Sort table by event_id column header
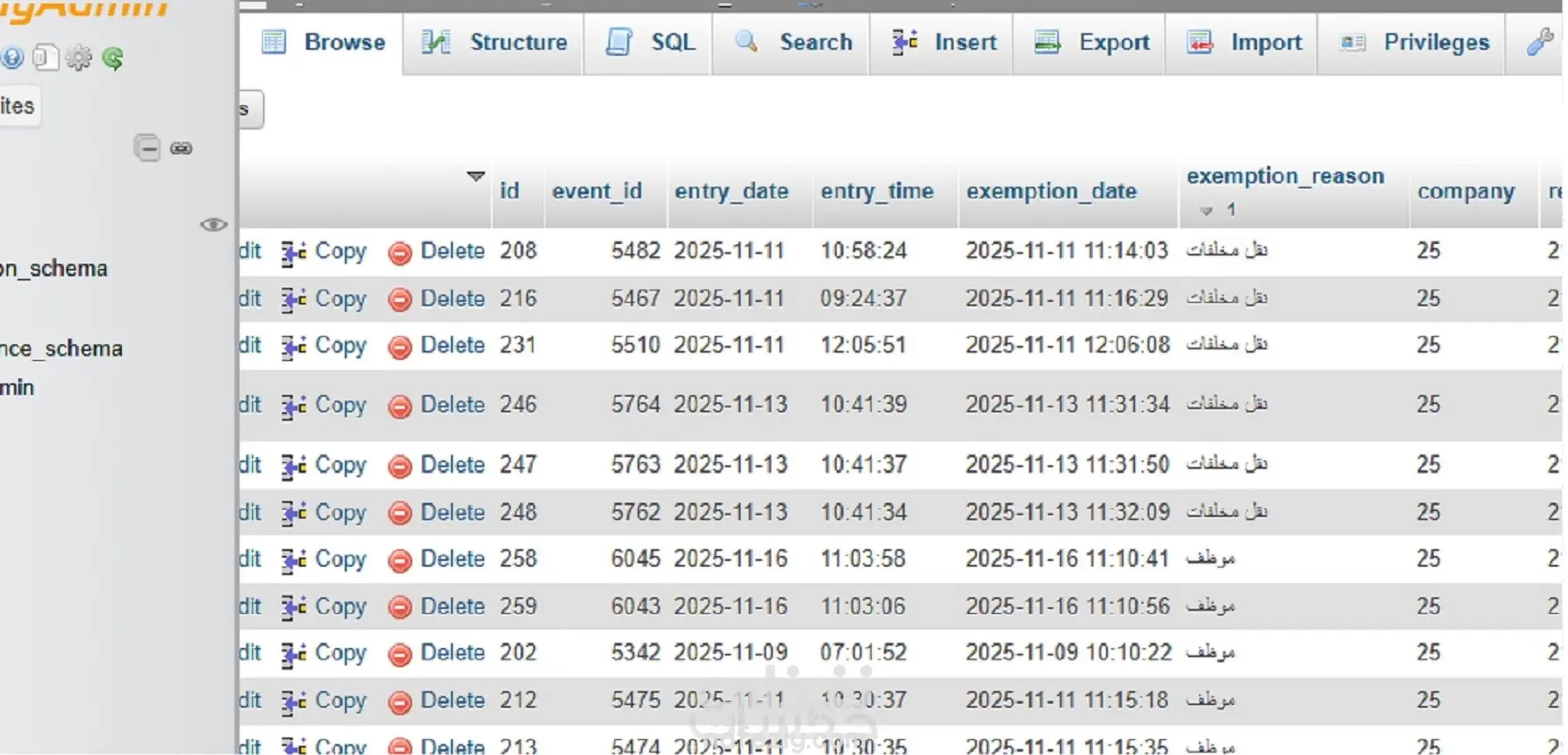1568x755 pixels. 597,192
